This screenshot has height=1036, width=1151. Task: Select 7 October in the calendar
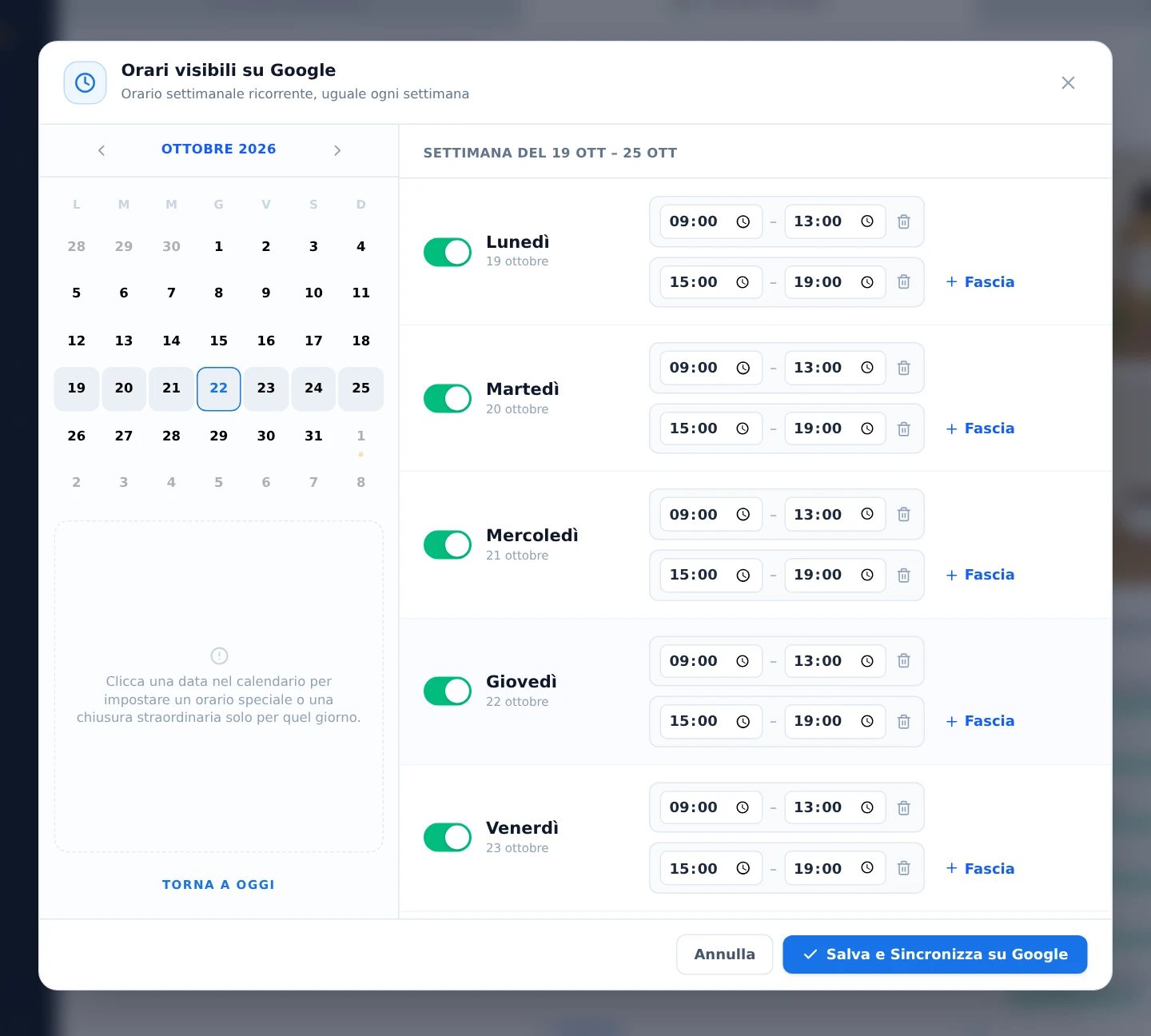(171, 293)
